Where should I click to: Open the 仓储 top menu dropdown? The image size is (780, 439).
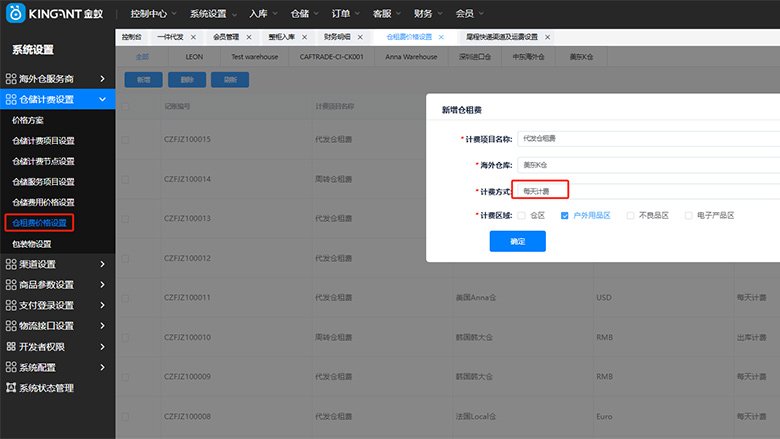[304, 14]
